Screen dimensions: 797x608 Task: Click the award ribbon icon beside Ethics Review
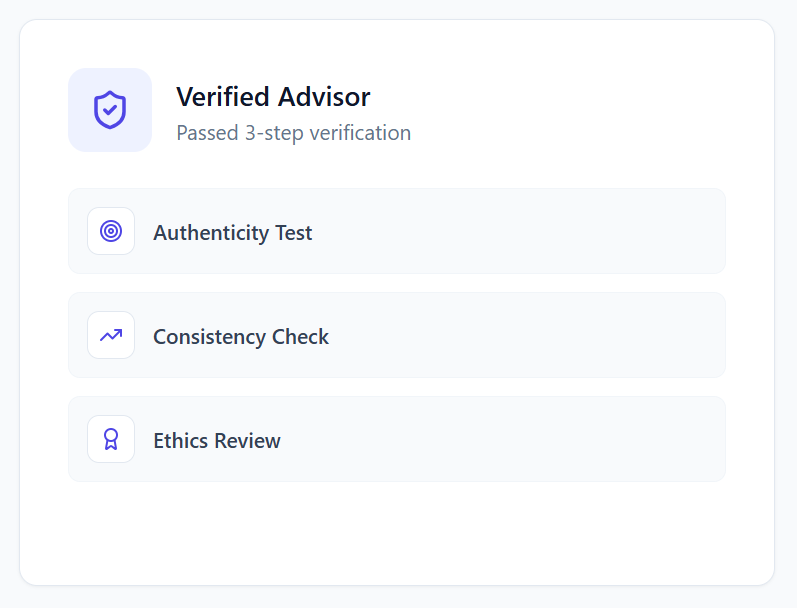[111, 439]
